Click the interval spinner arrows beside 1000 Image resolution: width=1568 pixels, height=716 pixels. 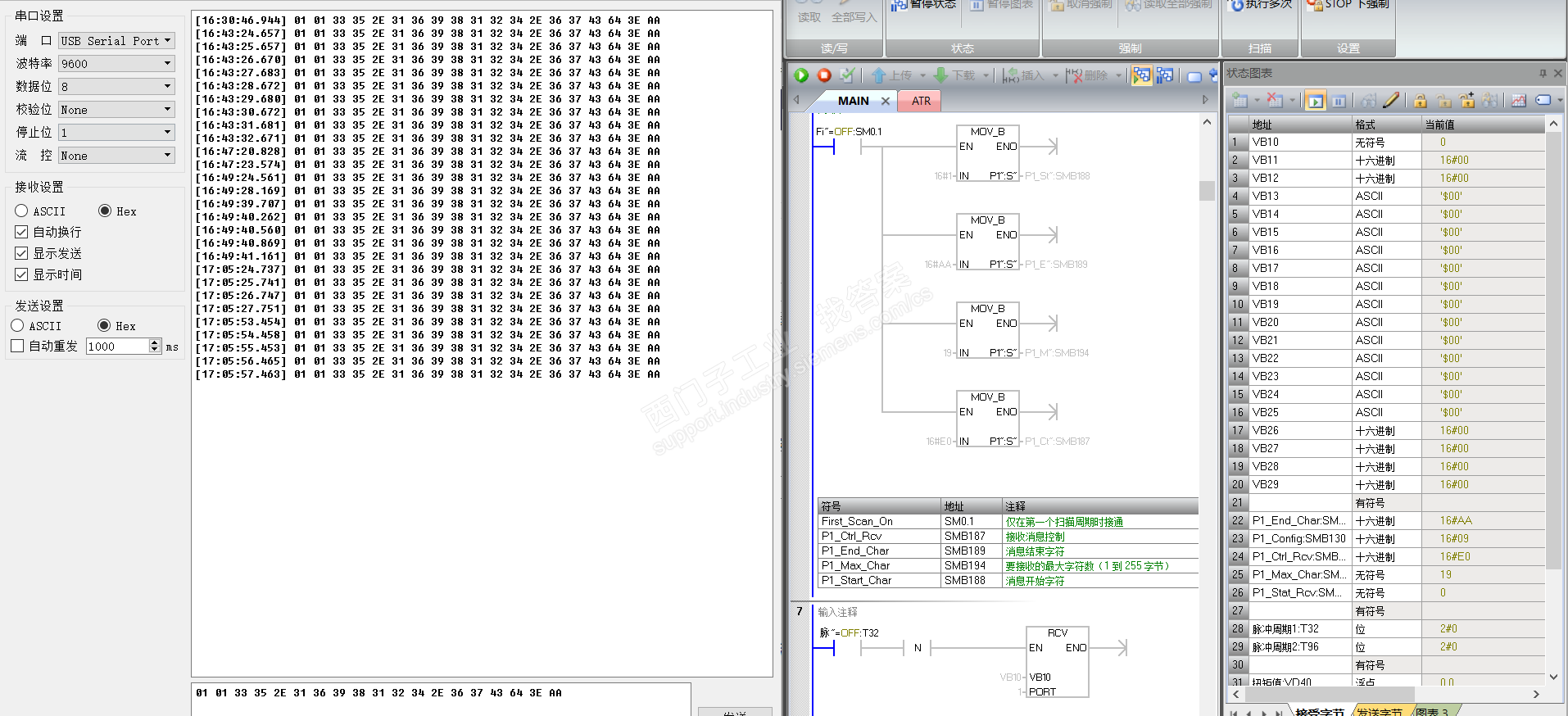155,347
